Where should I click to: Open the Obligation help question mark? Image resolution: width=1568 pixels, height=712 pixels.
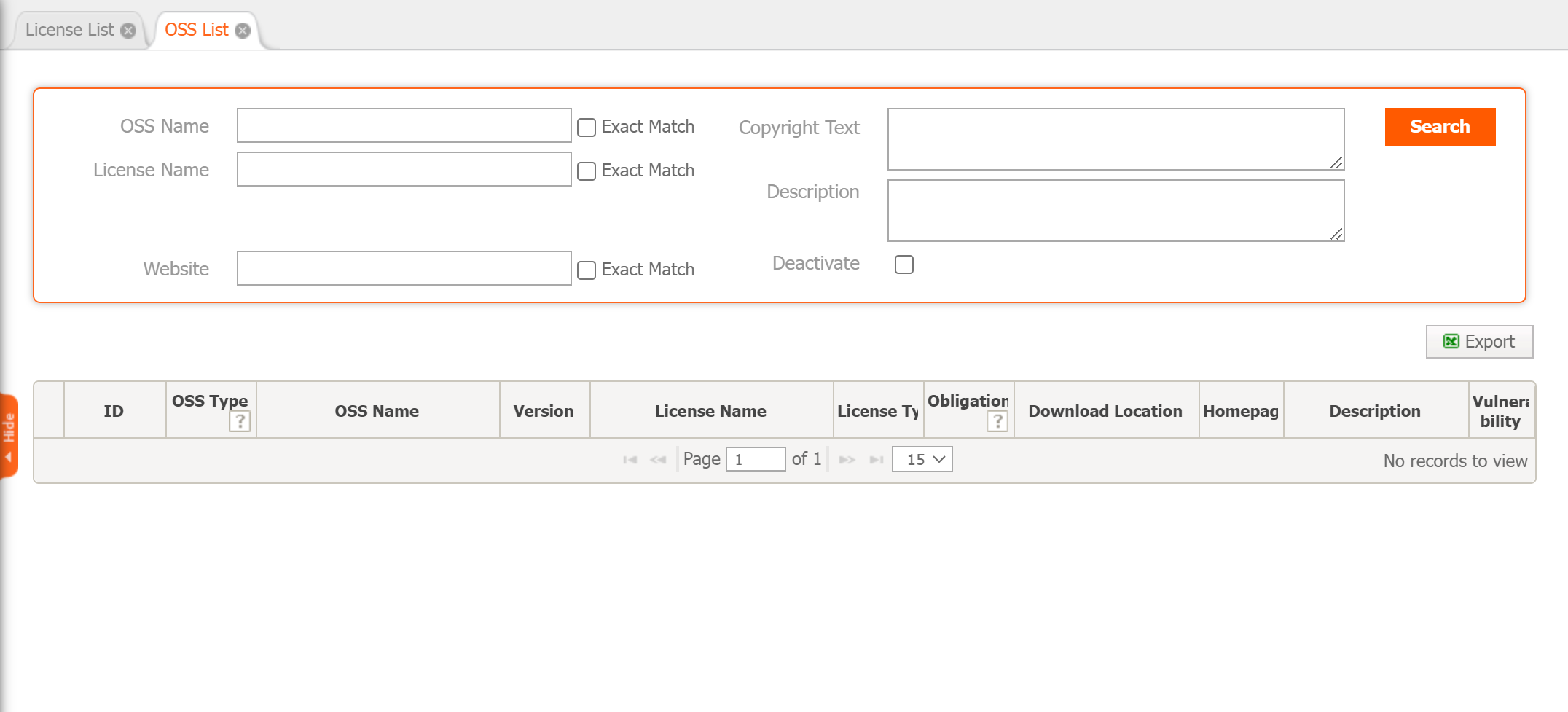(x=997, y=422)
